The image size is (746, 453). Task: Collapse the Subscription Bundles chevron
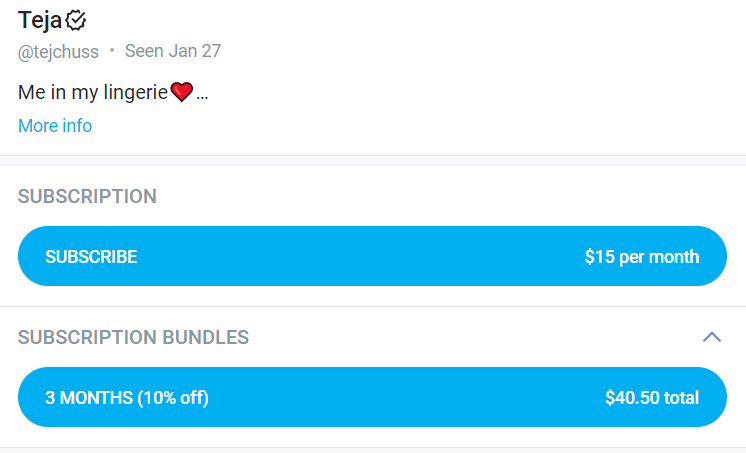tap(712, 337)
